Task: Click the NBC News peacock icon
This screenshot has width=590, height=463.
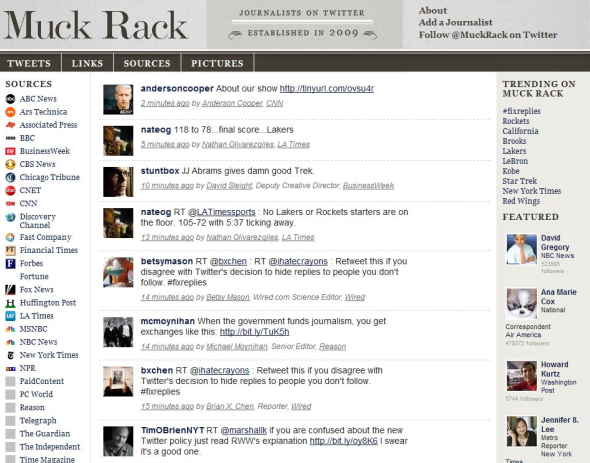Action: click(x=10, y=342)
